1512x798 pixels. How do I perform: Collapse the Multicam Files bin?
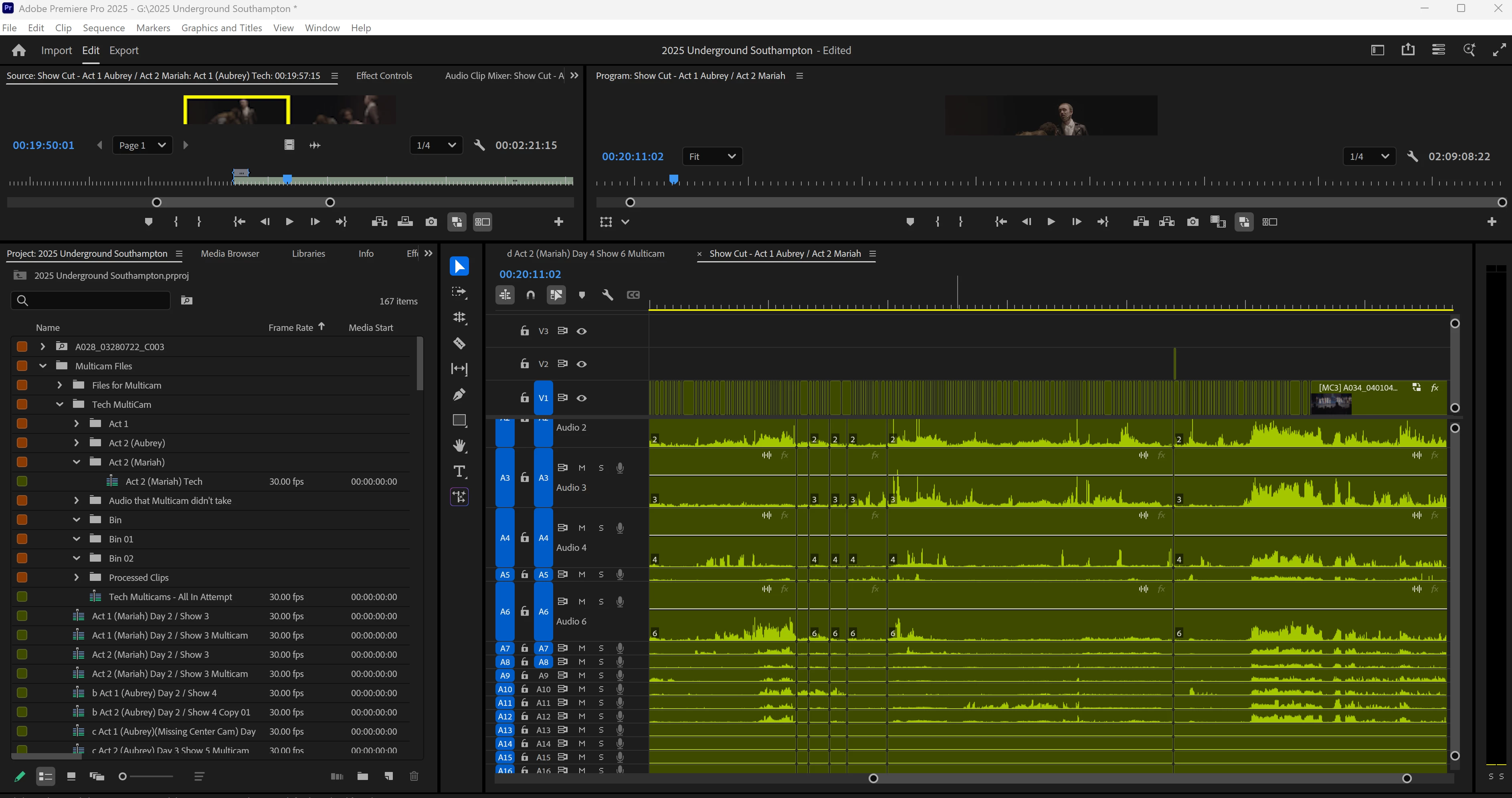click(x=42, y=366)
